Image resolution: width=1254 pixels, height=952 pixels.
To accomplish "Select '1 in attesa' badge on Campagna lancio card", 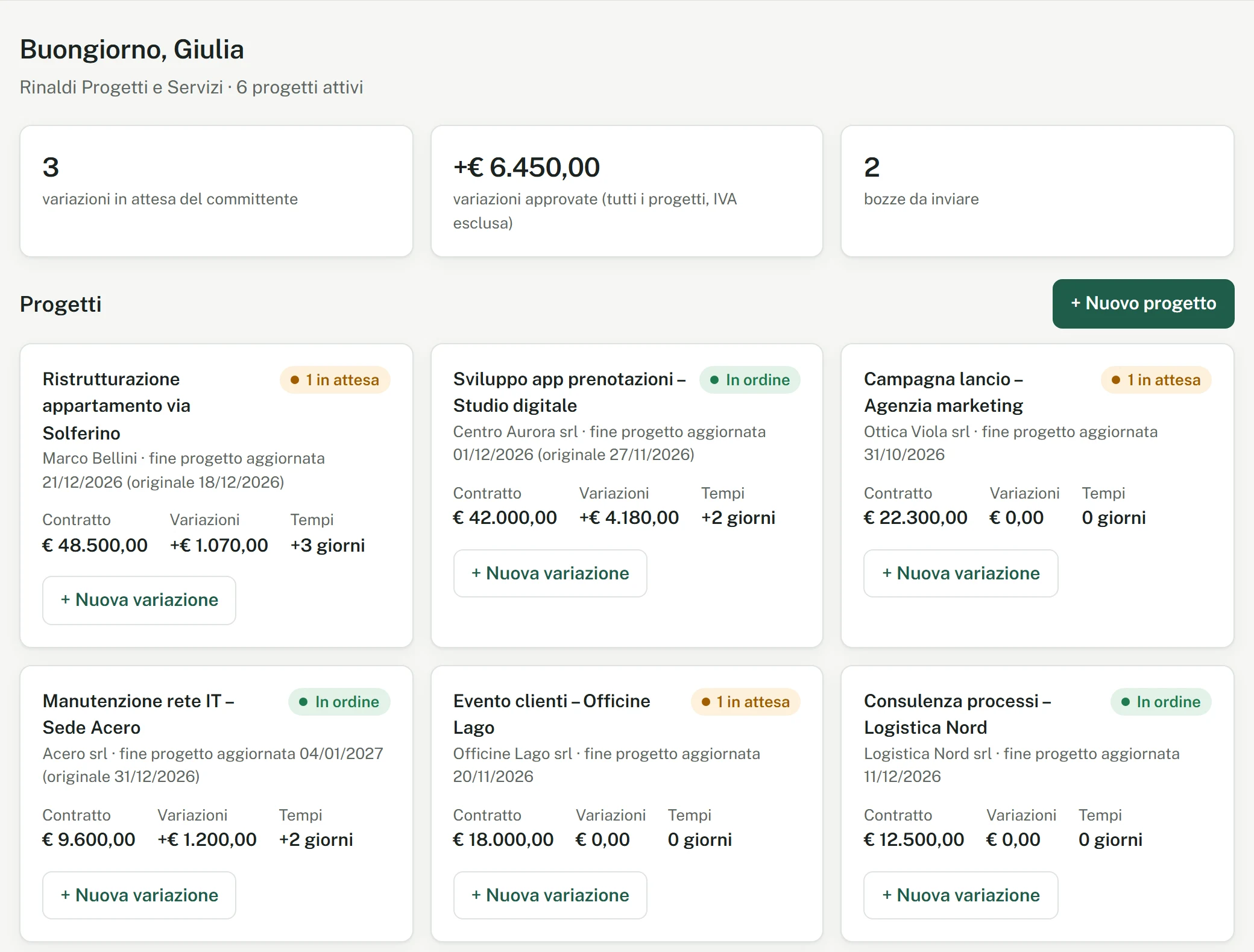I will (x=1156, y=380).
